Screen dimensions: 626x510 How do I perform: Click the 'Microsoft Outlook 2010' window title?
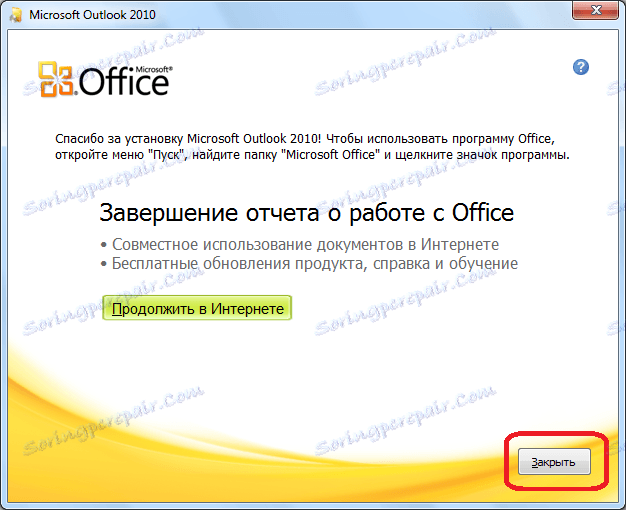(x=92, y=15)
